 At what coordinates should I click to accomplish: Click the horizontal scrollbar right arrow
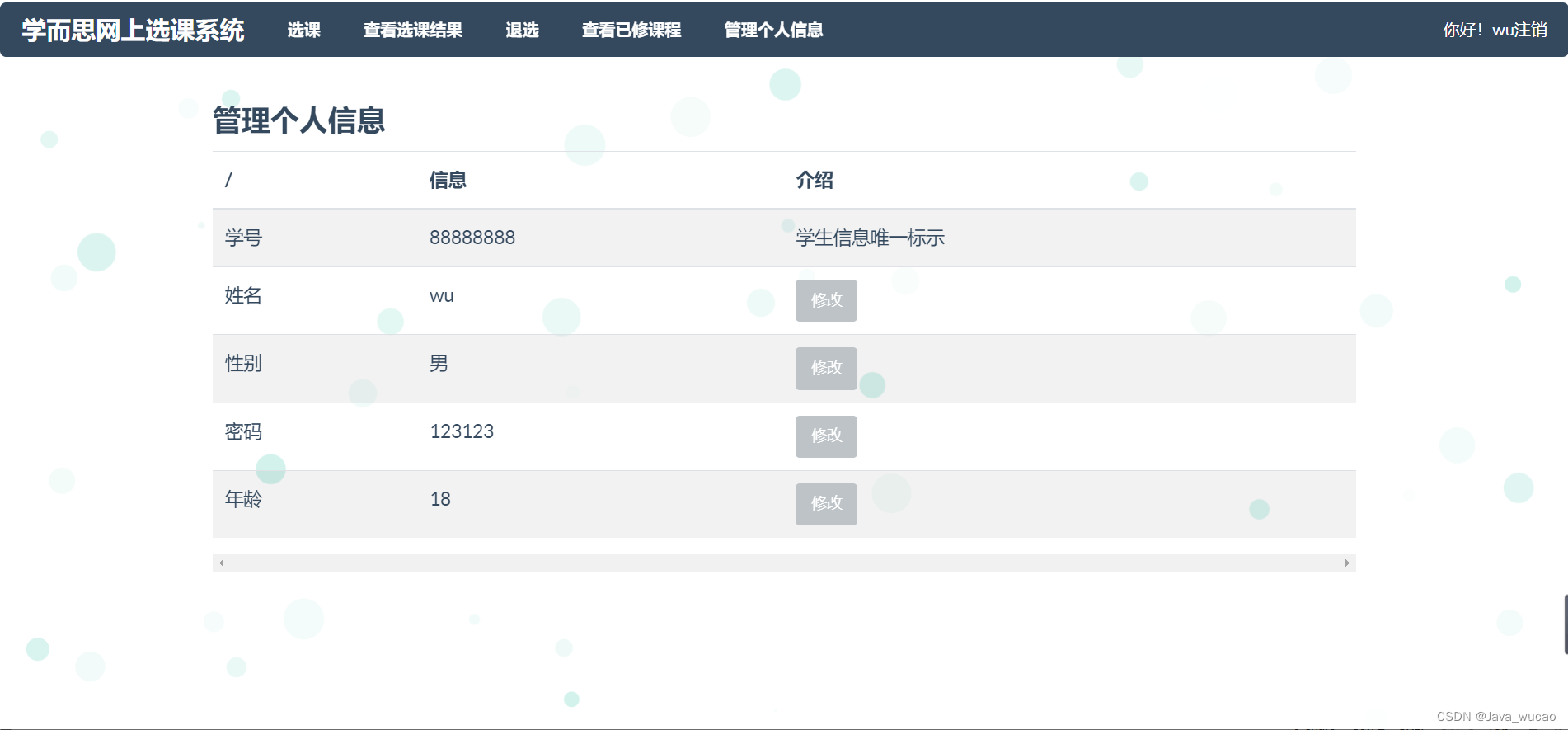tap(1347, 563)
